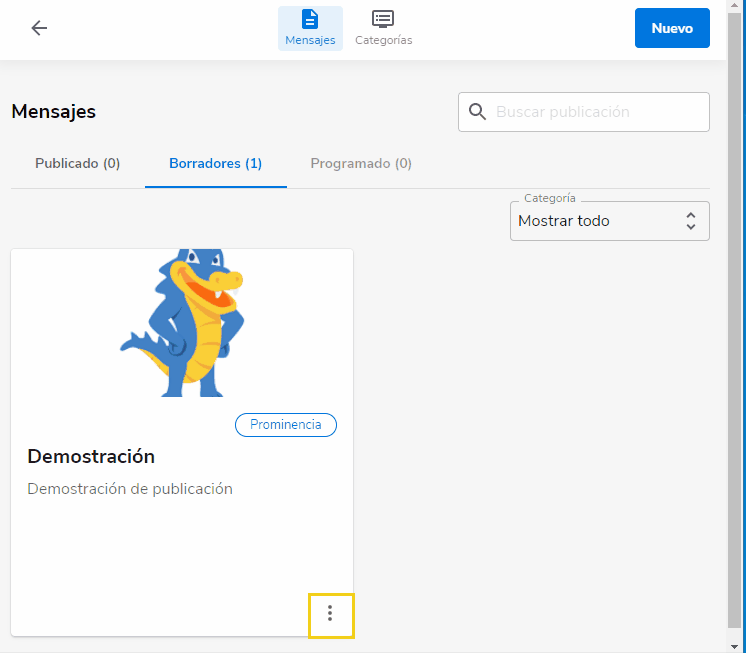Click the vertical scrollbar thumb

tap(736, 319)
